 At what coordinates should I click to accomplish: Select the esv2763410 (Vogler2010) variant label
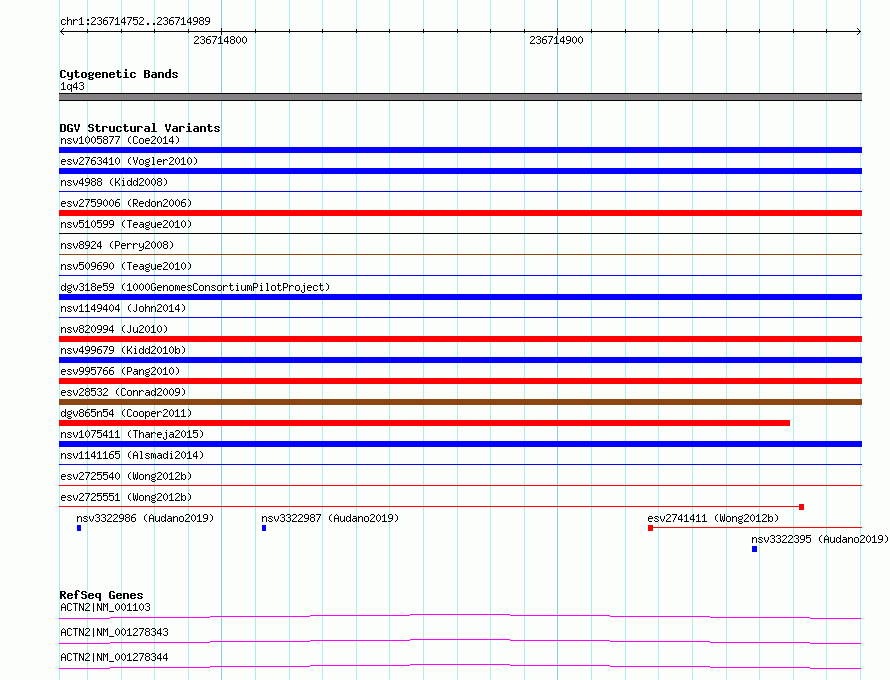[x=129, y=161]
